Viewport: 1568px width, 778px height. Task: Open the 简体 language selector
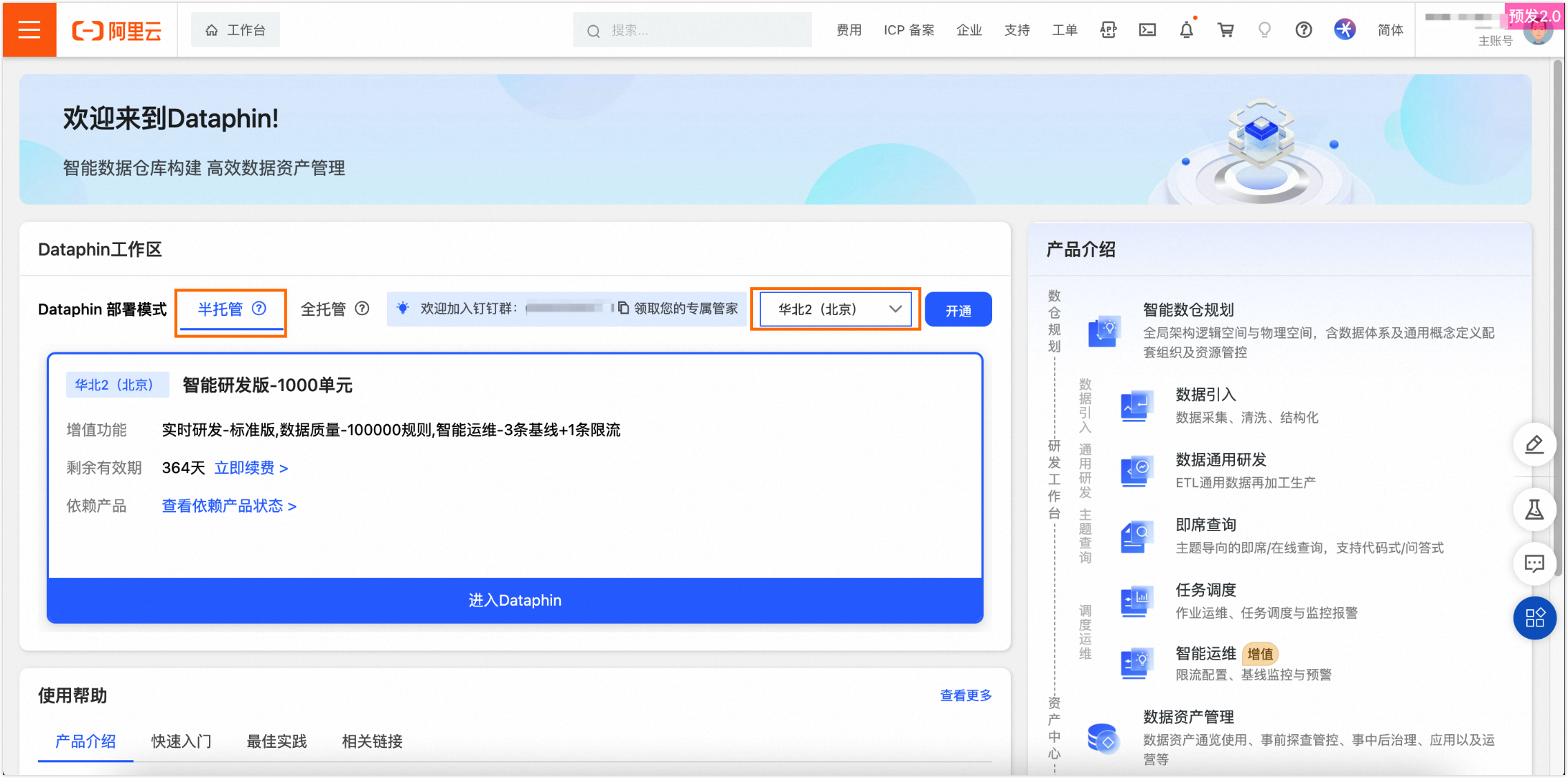click(1390, 30)
